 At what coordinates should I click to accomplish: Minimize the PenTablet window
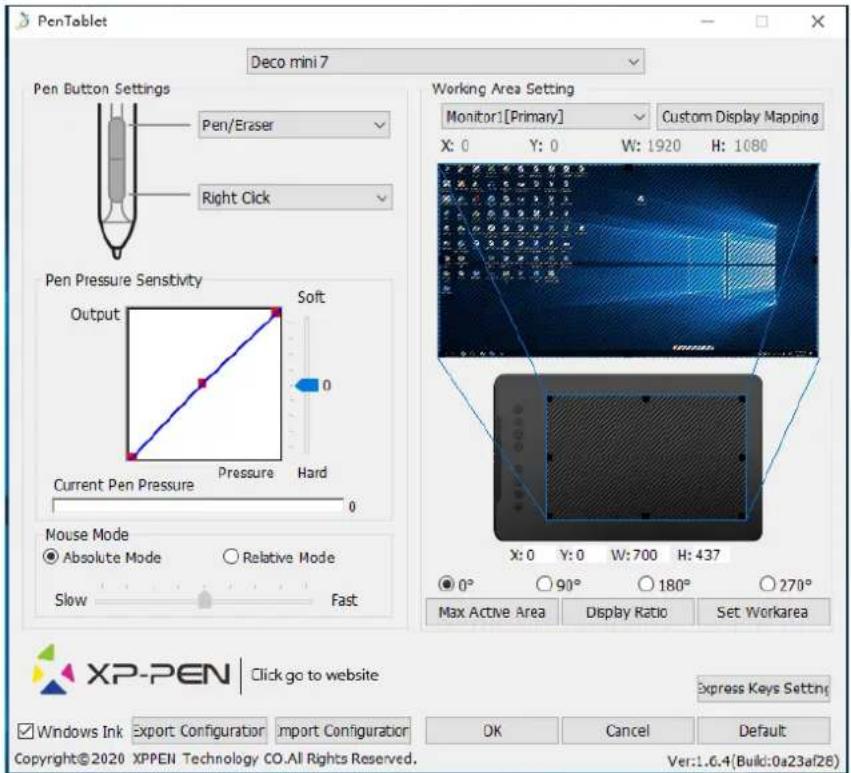pyautogui.click(x=707, y=22)
